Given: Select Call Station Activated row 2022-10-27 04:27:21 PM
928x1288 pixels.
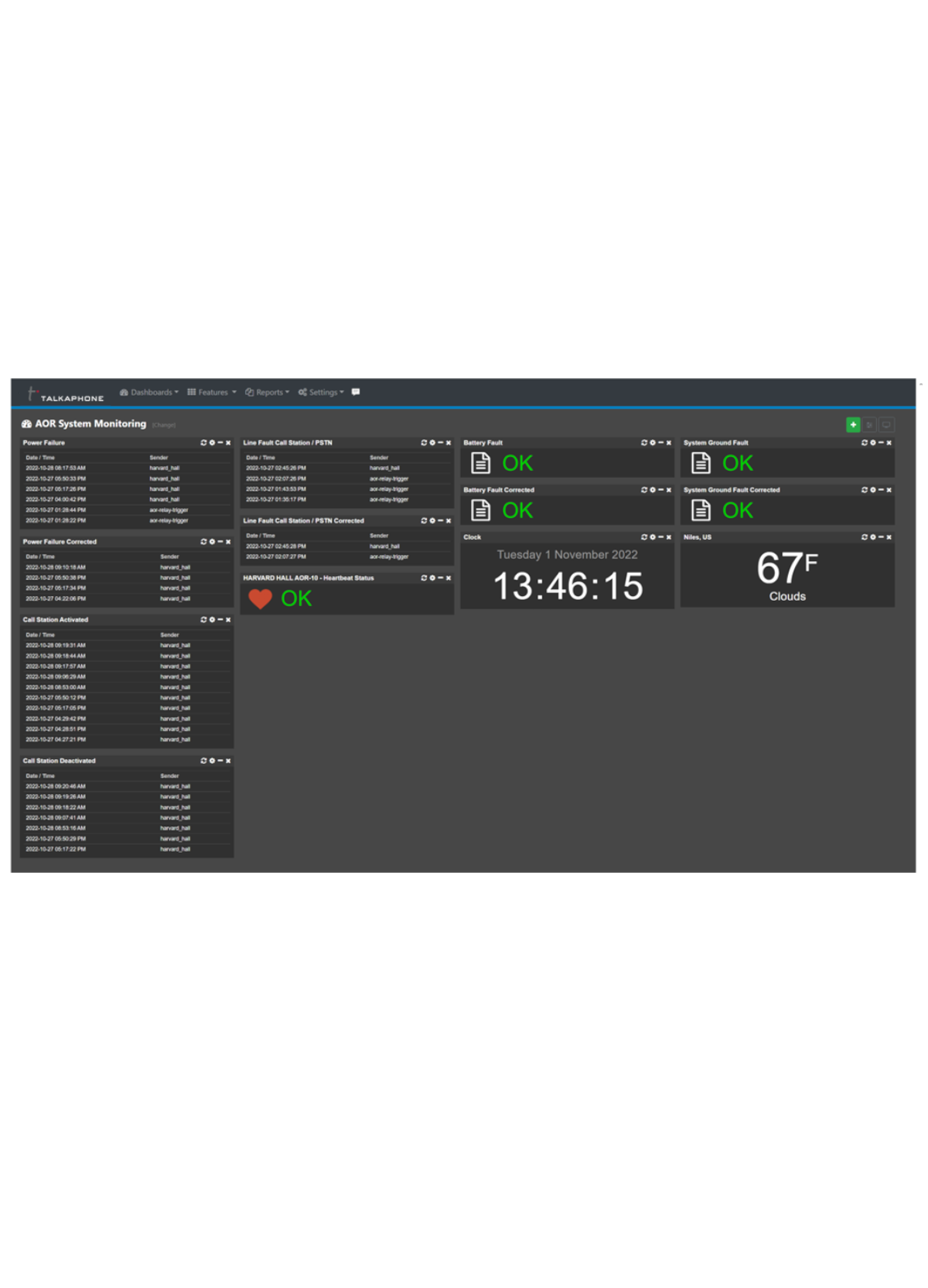Looking at the screenshot, I should coord(127,740).
